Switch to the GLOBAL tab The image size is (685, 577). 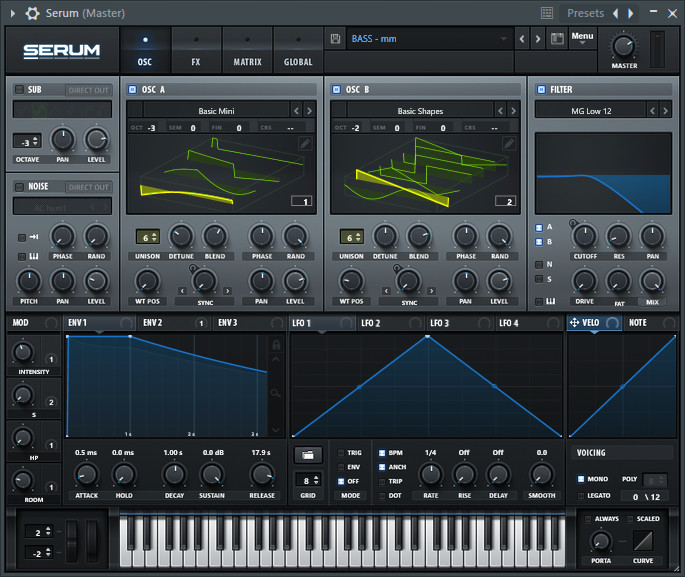298,50
